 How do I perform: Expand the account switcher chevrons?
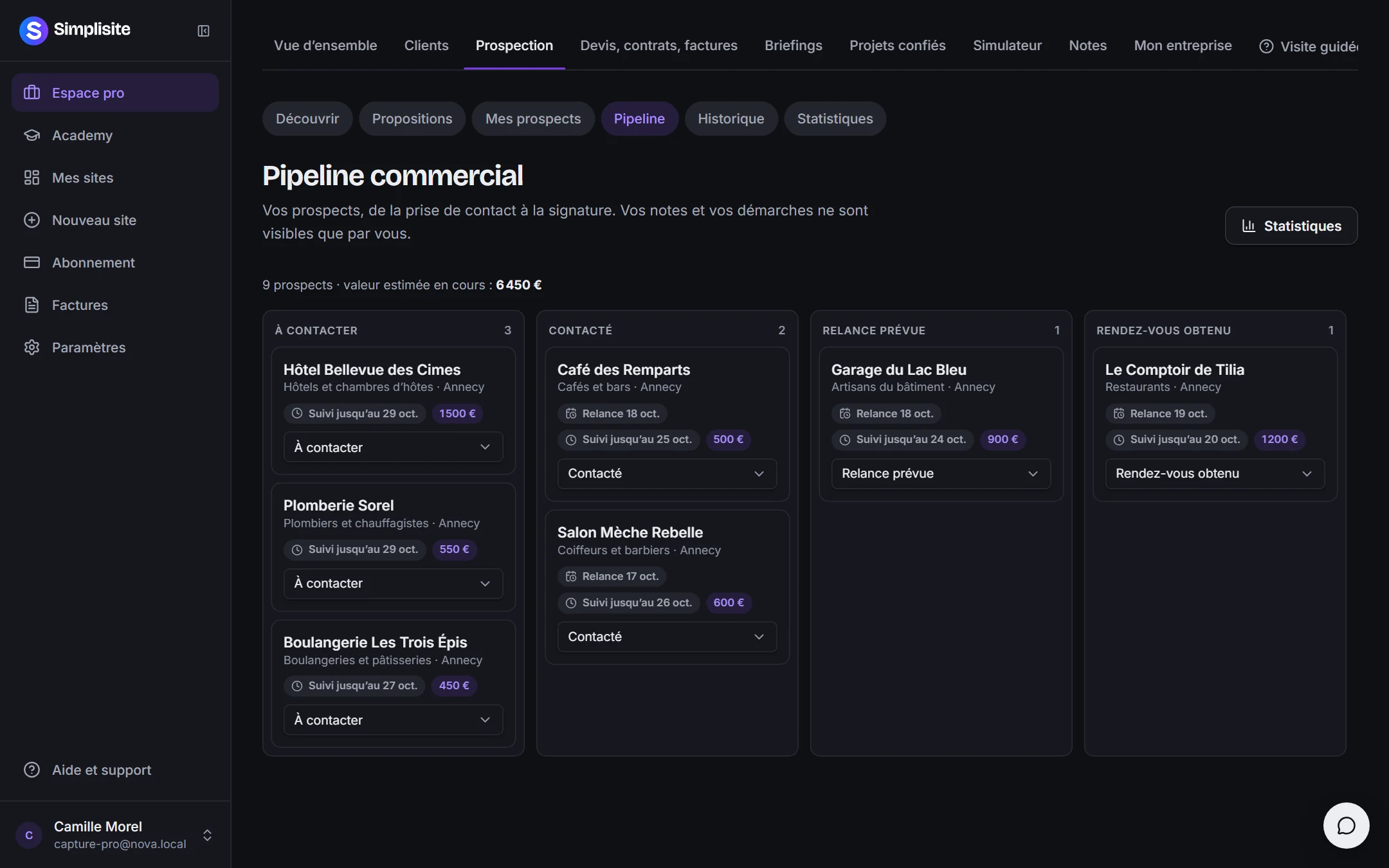click(x=207, y=835)
